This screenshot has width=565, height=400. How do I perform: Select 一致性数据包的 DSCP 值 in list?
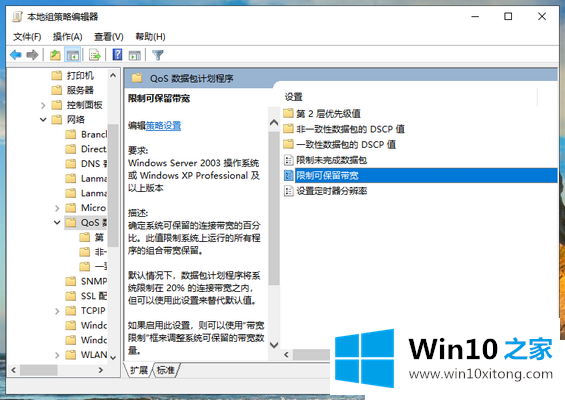point(346,144)
